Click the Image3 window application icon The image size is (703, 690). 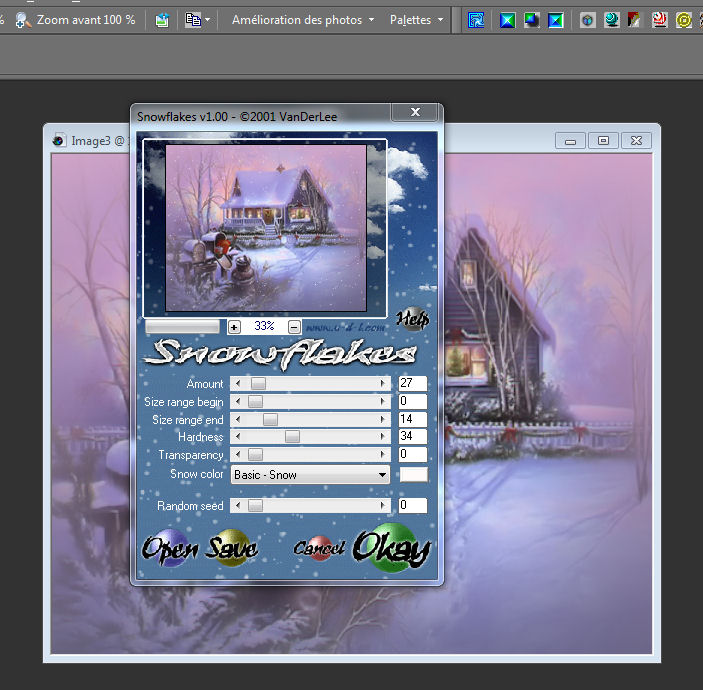pos(59,140)
